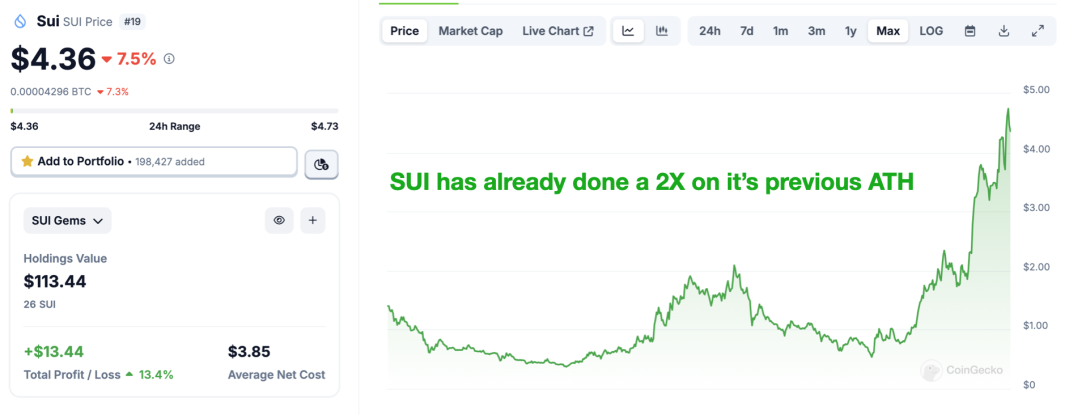Select the 24h time range

click(710, 31)
